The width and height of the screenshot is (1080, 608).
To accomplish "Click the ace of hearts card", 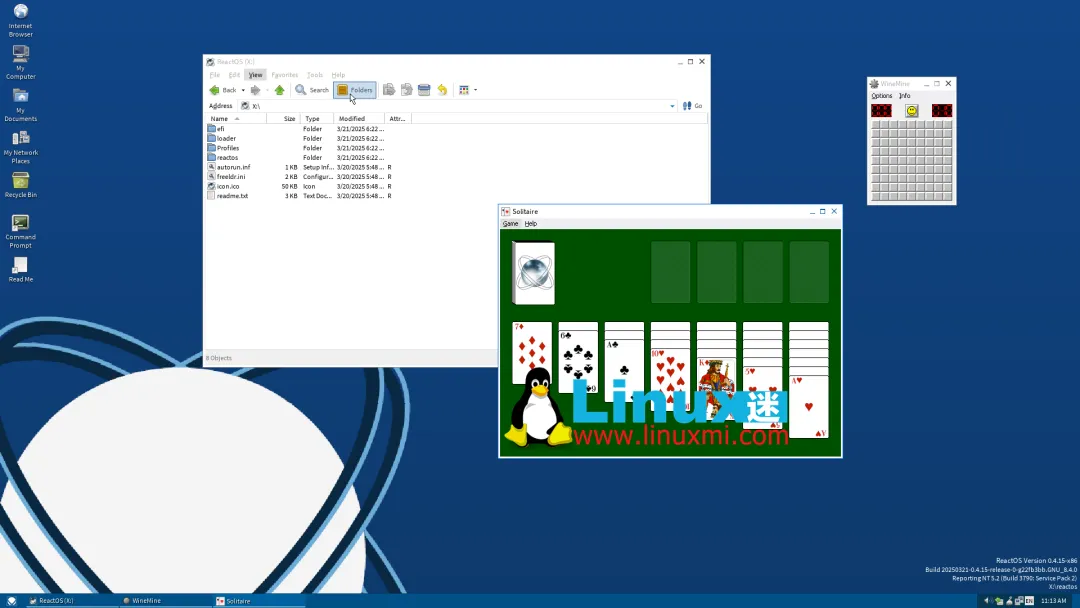I will pyautogui.click(x=809, y=406).
